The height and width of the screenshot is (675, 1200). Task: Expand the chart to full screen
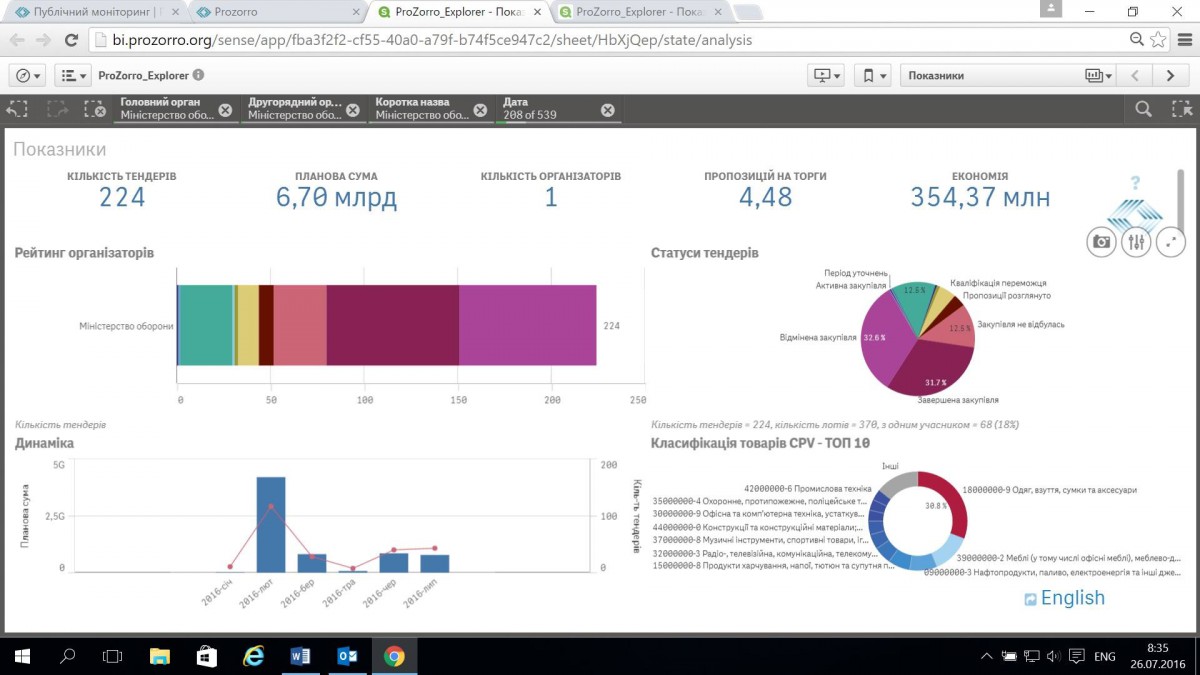point(1171,242)
